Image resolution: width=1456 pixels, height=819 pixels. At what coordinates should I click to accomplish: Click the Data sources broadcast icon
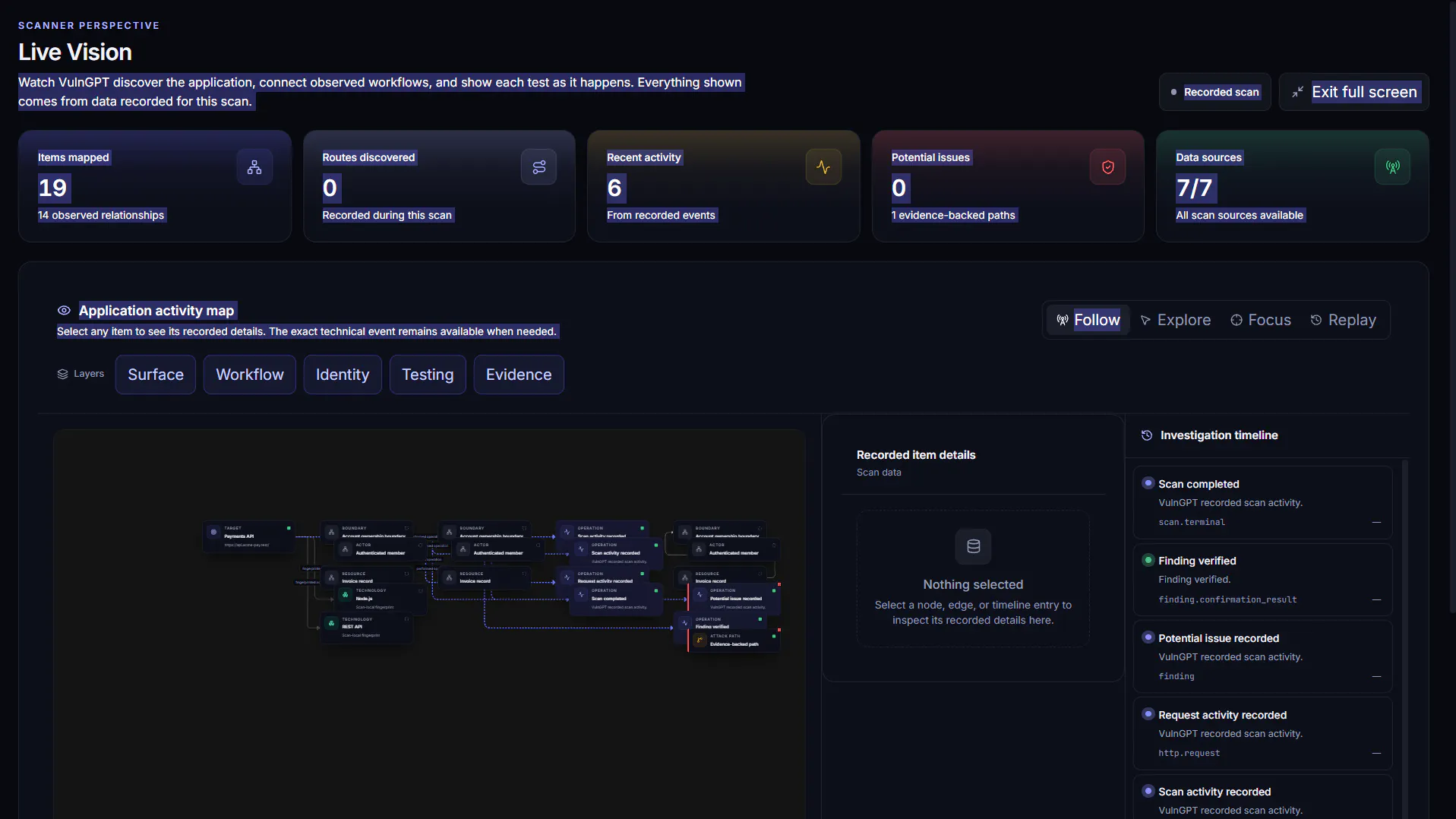pyautogui.click(x=1393, y=167)
